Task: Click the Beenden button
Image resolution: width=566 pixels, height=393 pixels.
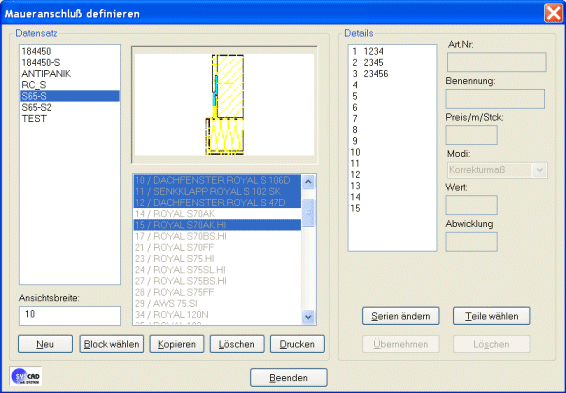Action: (x=289, y=377)
